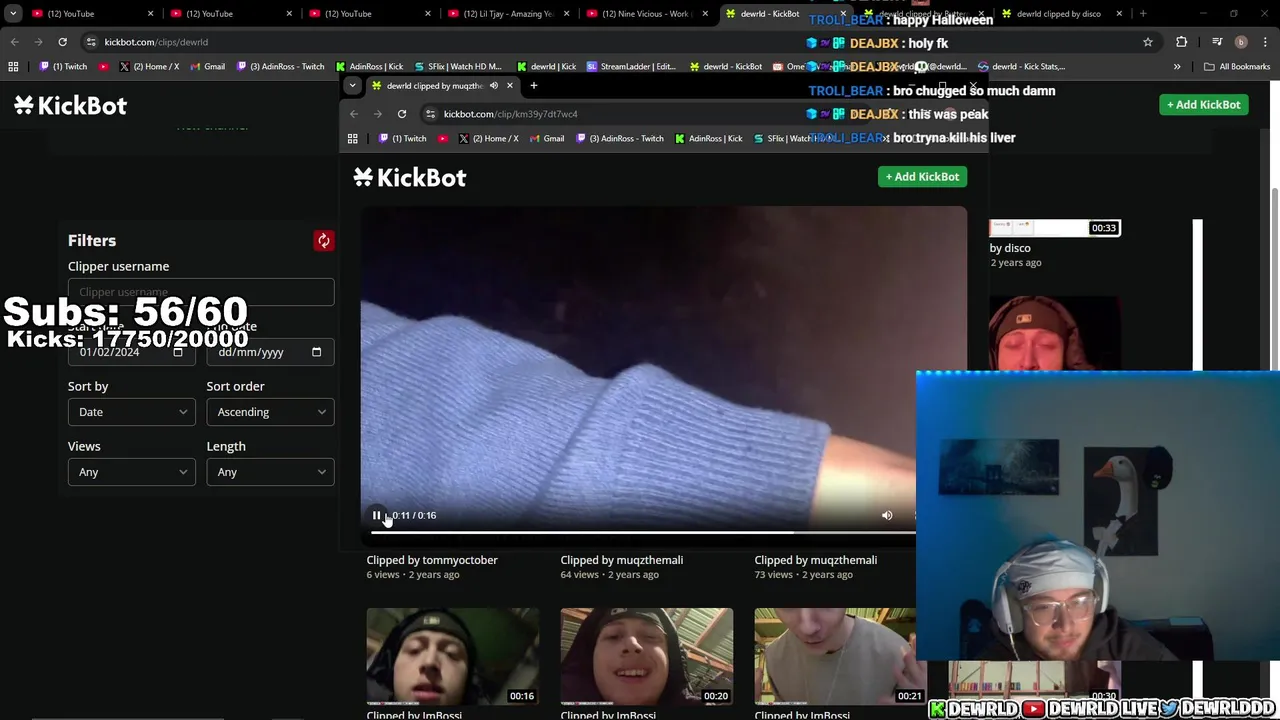Open the clip thumbnail with 00:16 duration
1280x720 pixels.
[x=452, y=656]
